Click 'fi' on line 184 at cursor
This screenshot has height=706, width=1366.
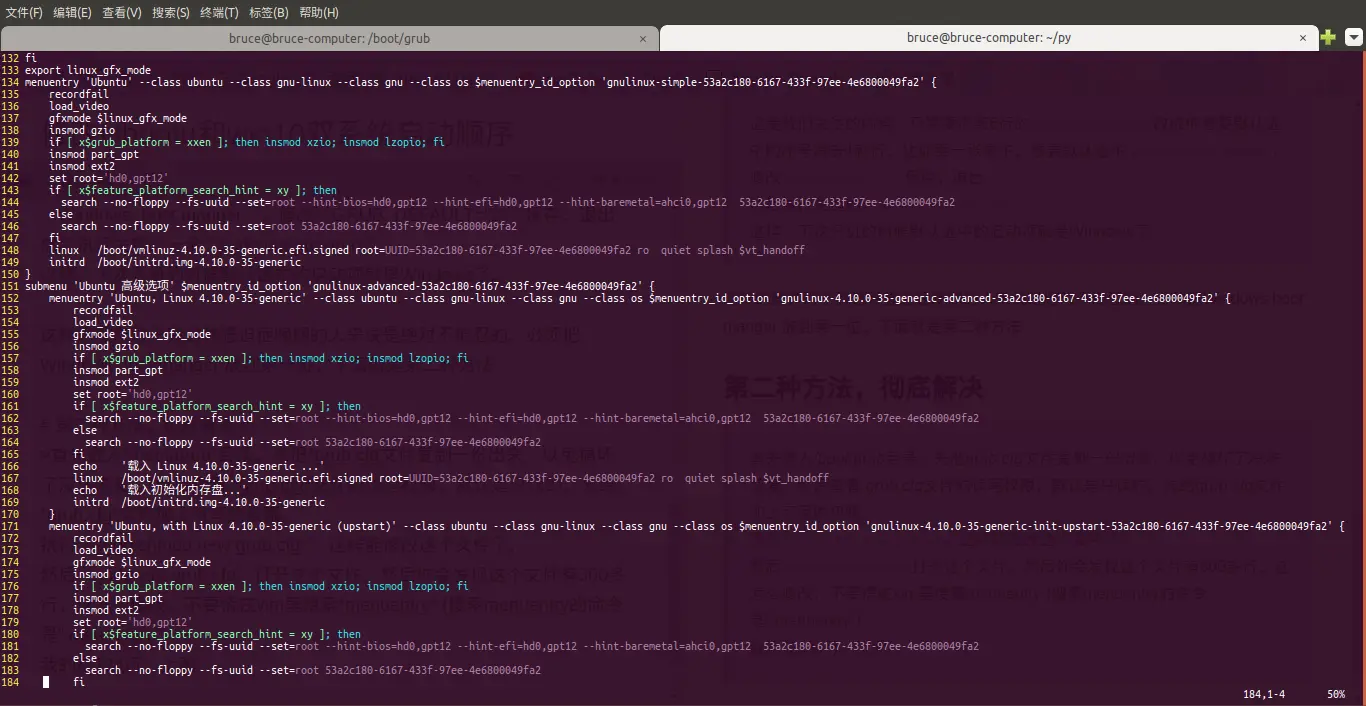pos(79,682)
